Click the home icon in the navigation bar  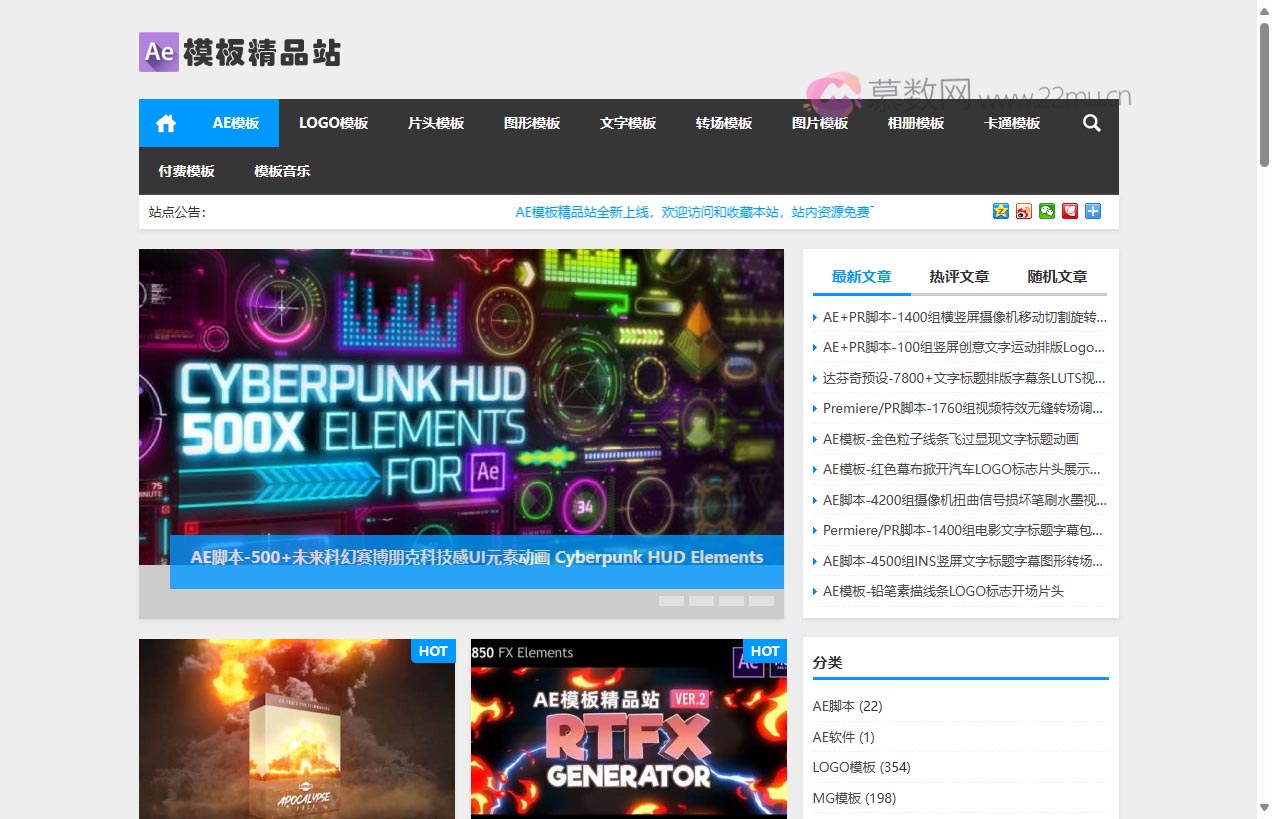(165, 123)
